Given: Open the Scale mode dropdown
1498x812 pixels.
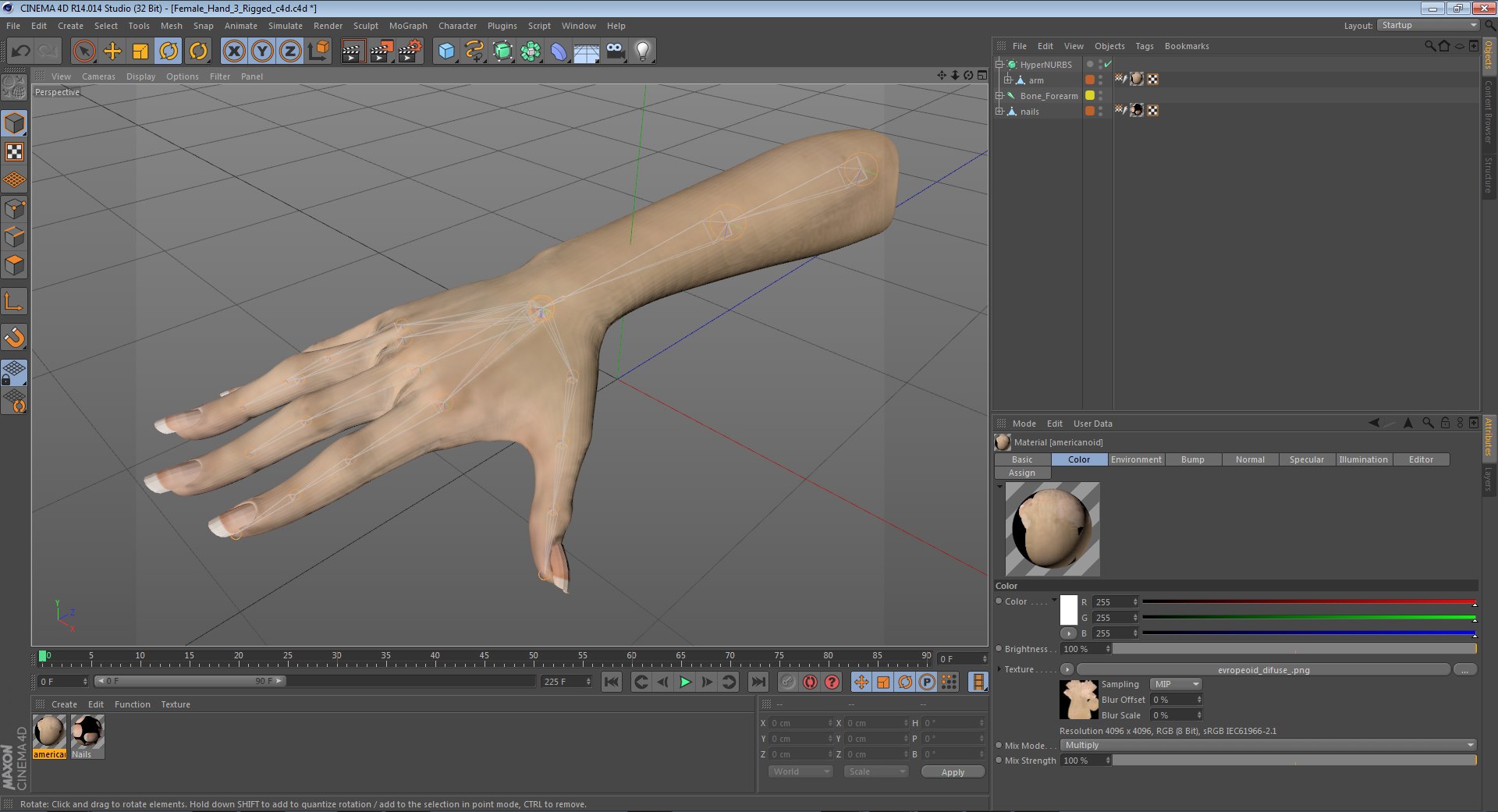Looking at the screenshot, I should [876, 771].
